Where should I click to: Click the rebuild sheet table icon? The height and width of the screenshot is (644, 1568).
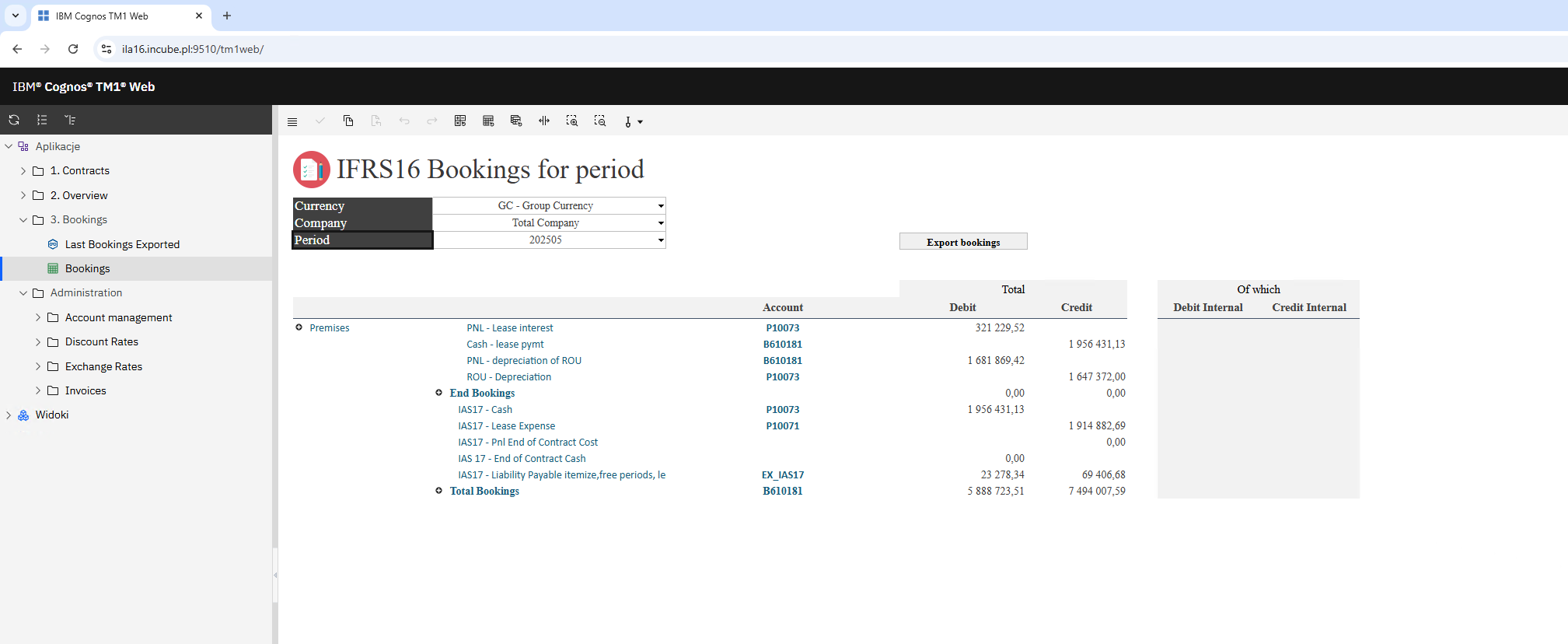488,121
